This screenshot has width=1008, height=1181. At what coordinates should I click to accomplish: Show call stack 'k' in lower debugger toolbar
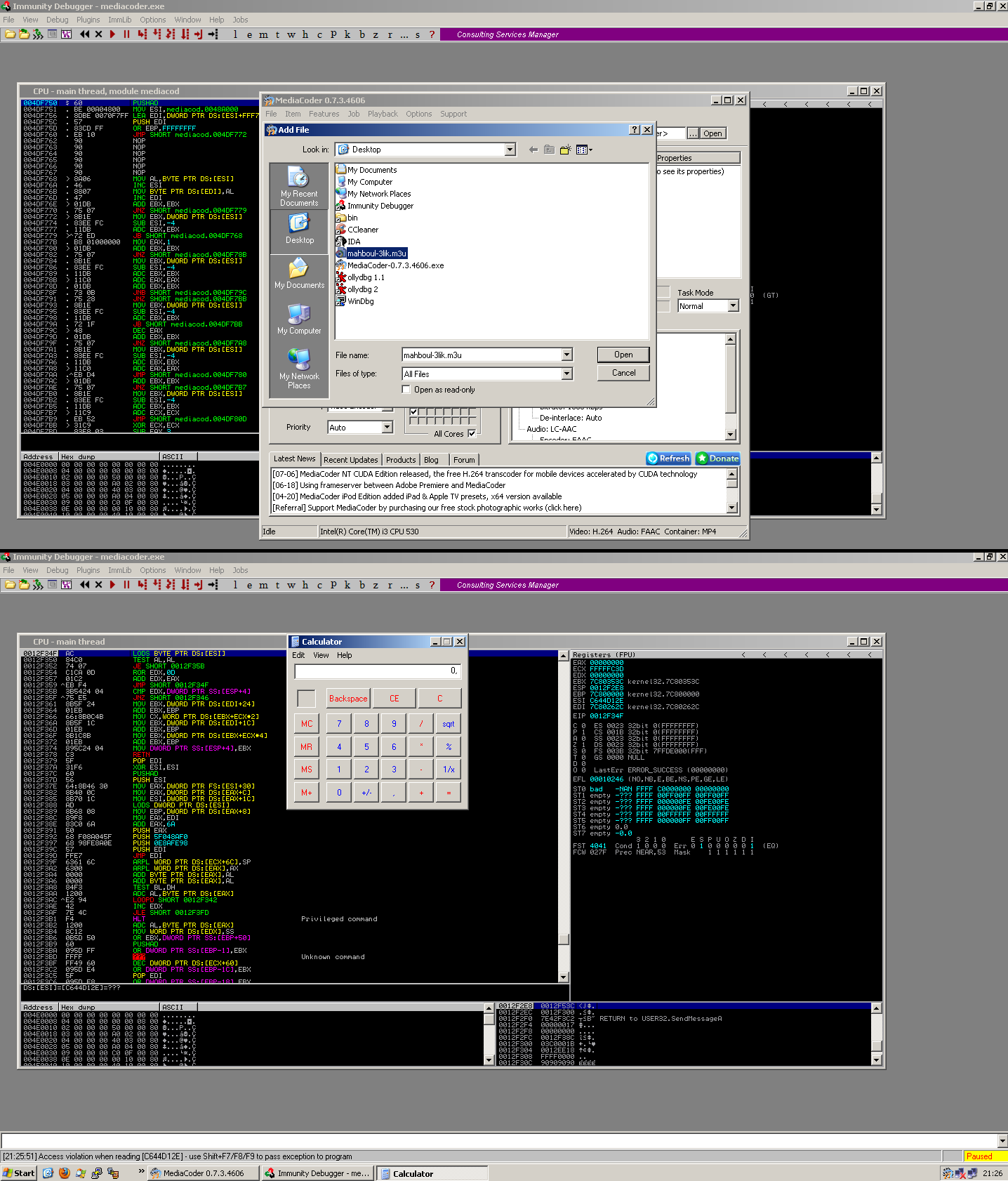(347, 585)
